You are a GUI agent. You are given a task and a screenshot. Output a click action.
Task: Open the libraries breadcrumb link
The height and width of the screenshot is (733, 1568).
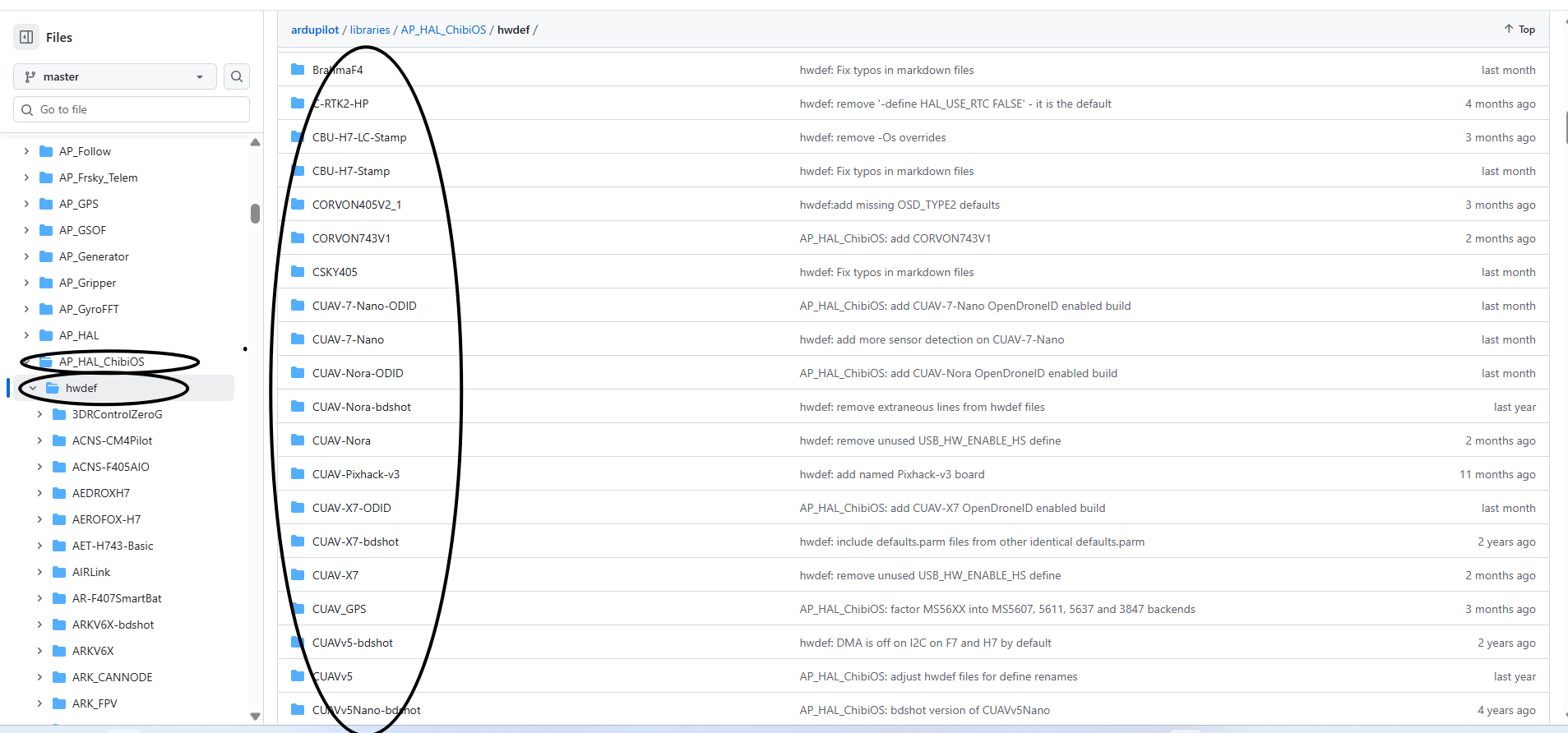370,30
